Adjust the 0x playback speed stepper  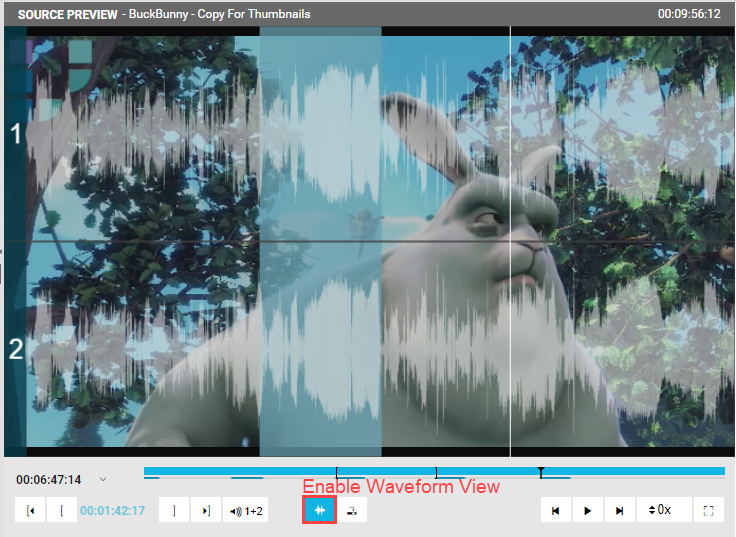coord(664,510)
